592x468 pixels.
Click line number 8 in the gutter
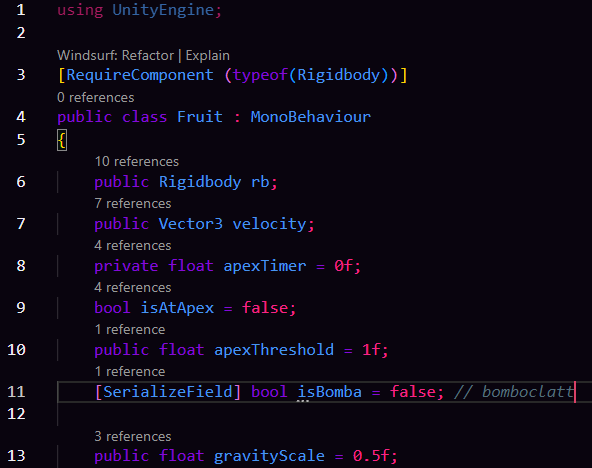pyautogui.click(x=21, y=266)
